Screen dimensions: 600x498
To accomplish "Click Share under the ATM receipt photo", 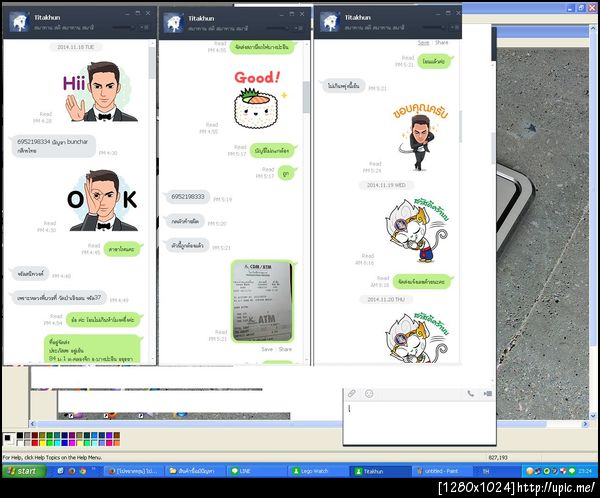I will click(x=285, y=349).
